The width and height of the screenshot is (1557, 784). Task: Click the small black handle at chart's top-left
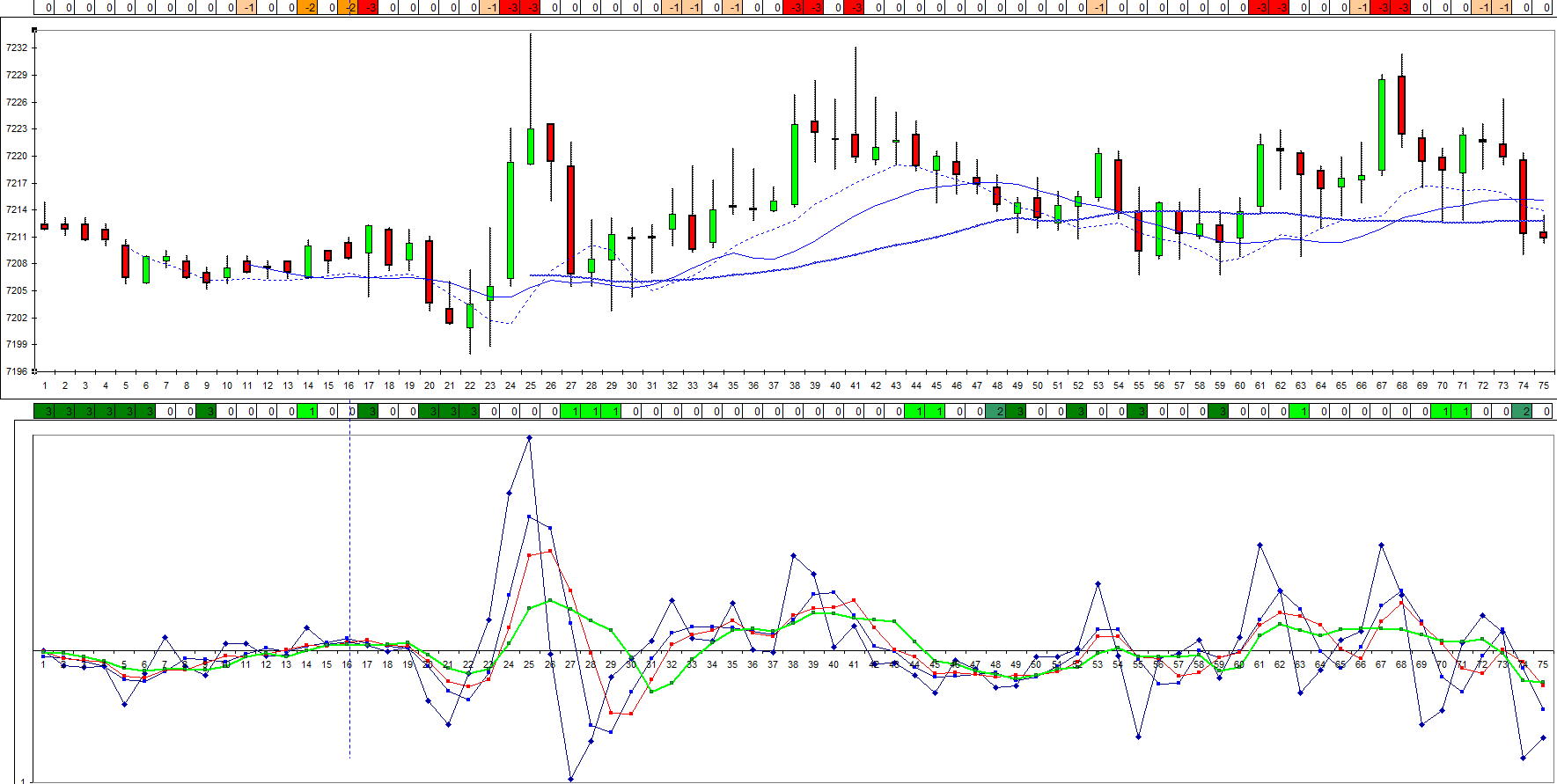(x=34, y=30)
